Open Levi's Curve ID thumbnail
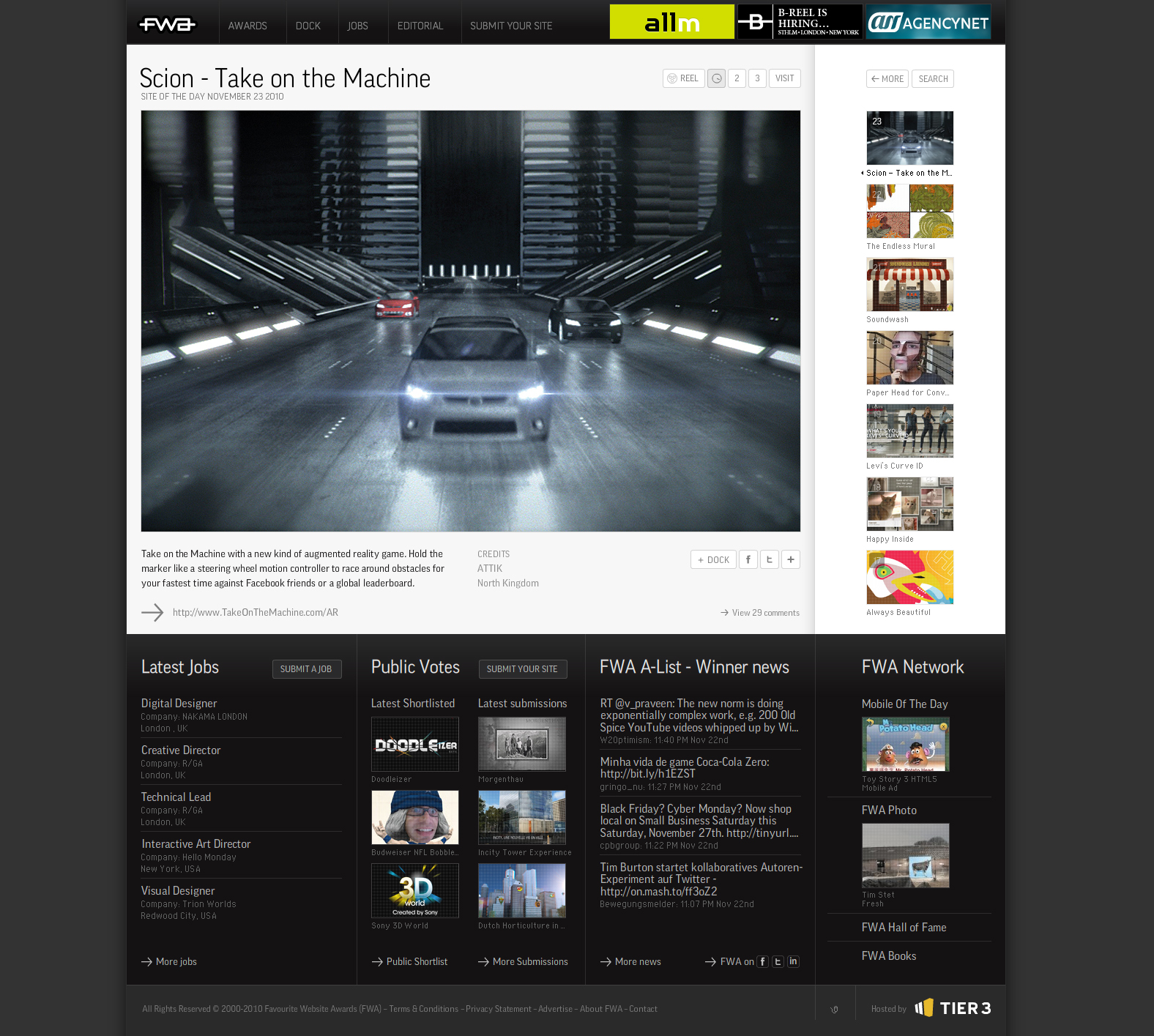 click(x=910, y=431)
